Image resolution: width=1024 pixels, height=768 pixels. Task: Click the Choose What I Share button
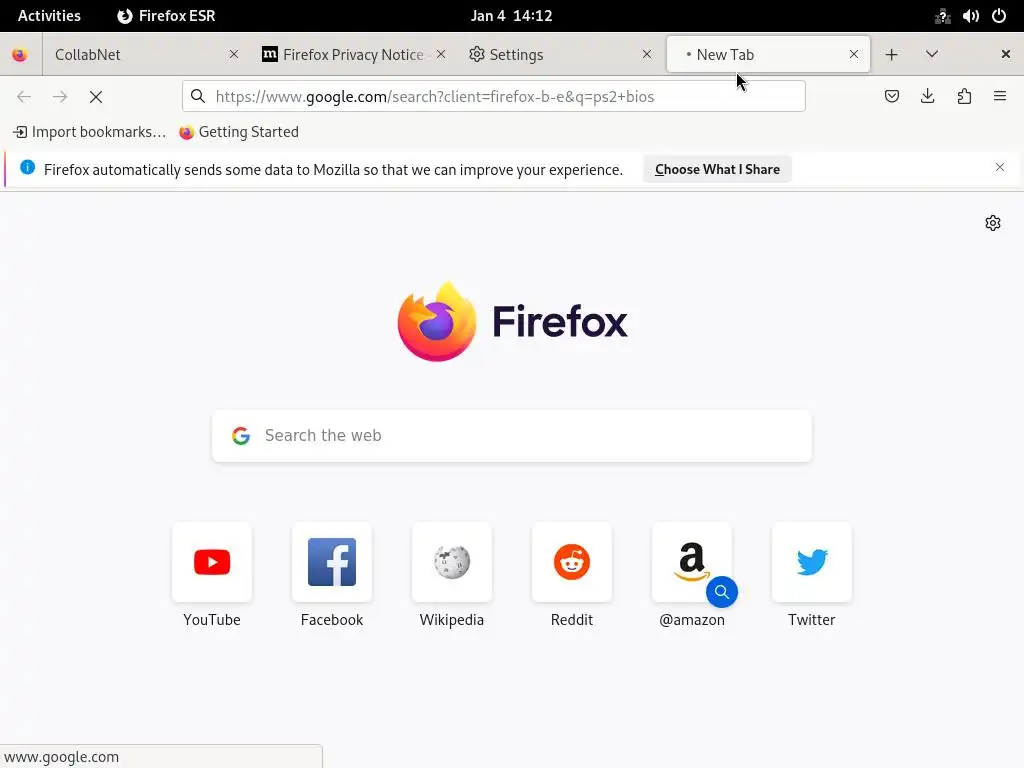tap(717, 169)
